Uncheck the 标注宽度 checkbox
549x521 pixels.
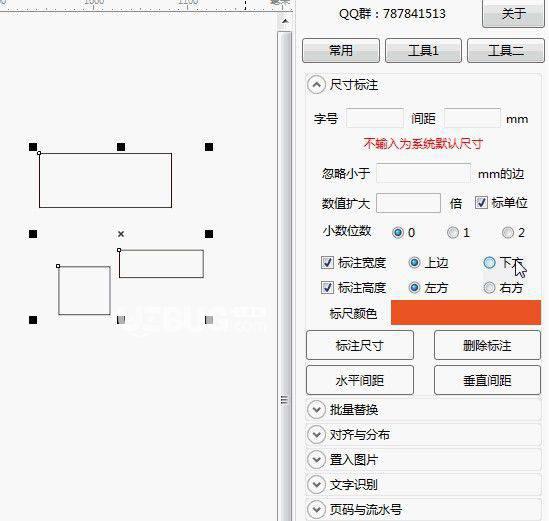[327, 263]
